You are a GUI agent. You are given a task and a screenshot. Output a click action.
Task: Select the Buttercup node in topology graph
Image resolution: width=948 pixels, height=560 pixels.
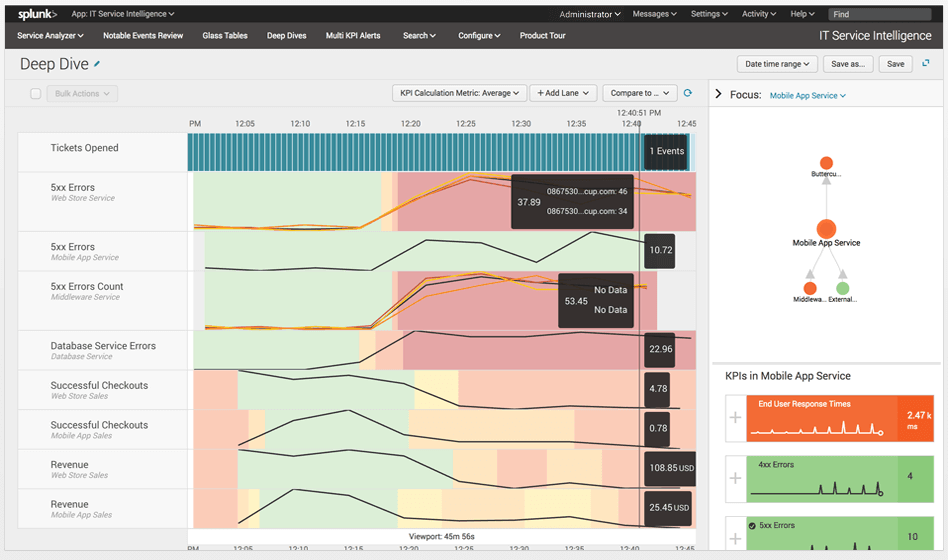tap(826, 163)
